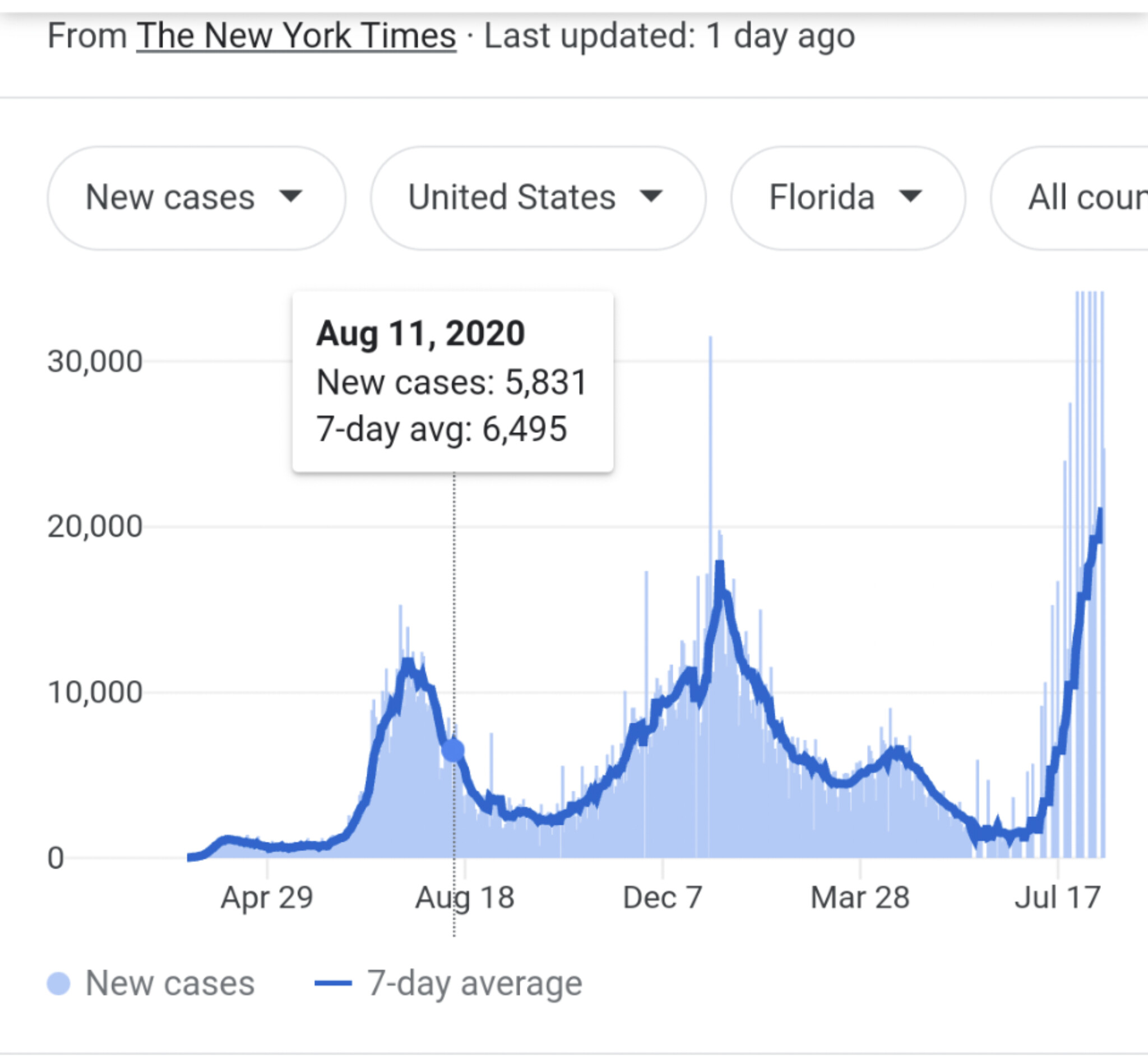Click the 10,000 y-axis label
The height and width of the screenshot is (1057, 1148).
[95, 692]
